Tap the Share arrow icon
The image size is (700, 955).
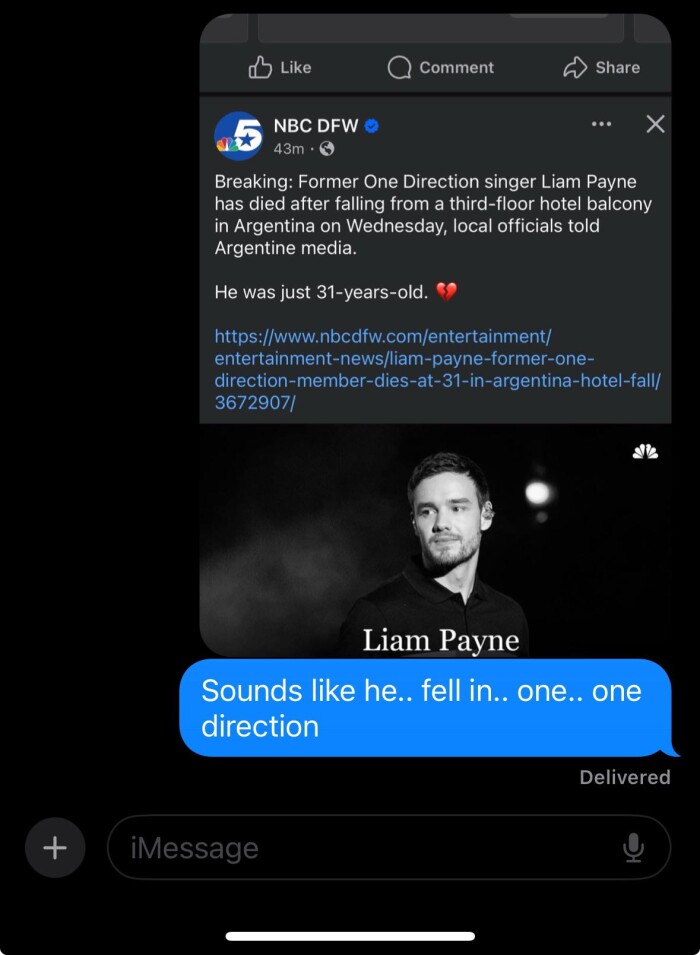pos(575,67)
